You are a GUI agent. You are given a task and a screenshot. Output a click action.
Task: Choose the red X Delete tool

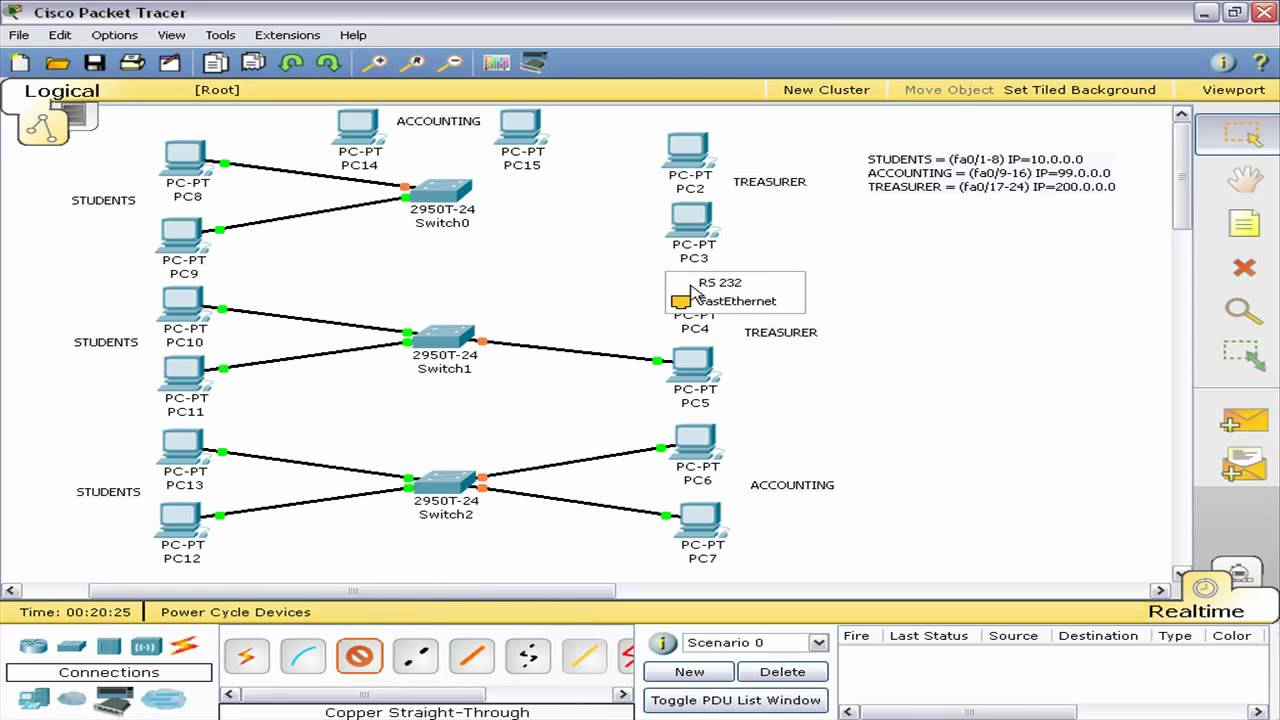(x=1244, y=268)
